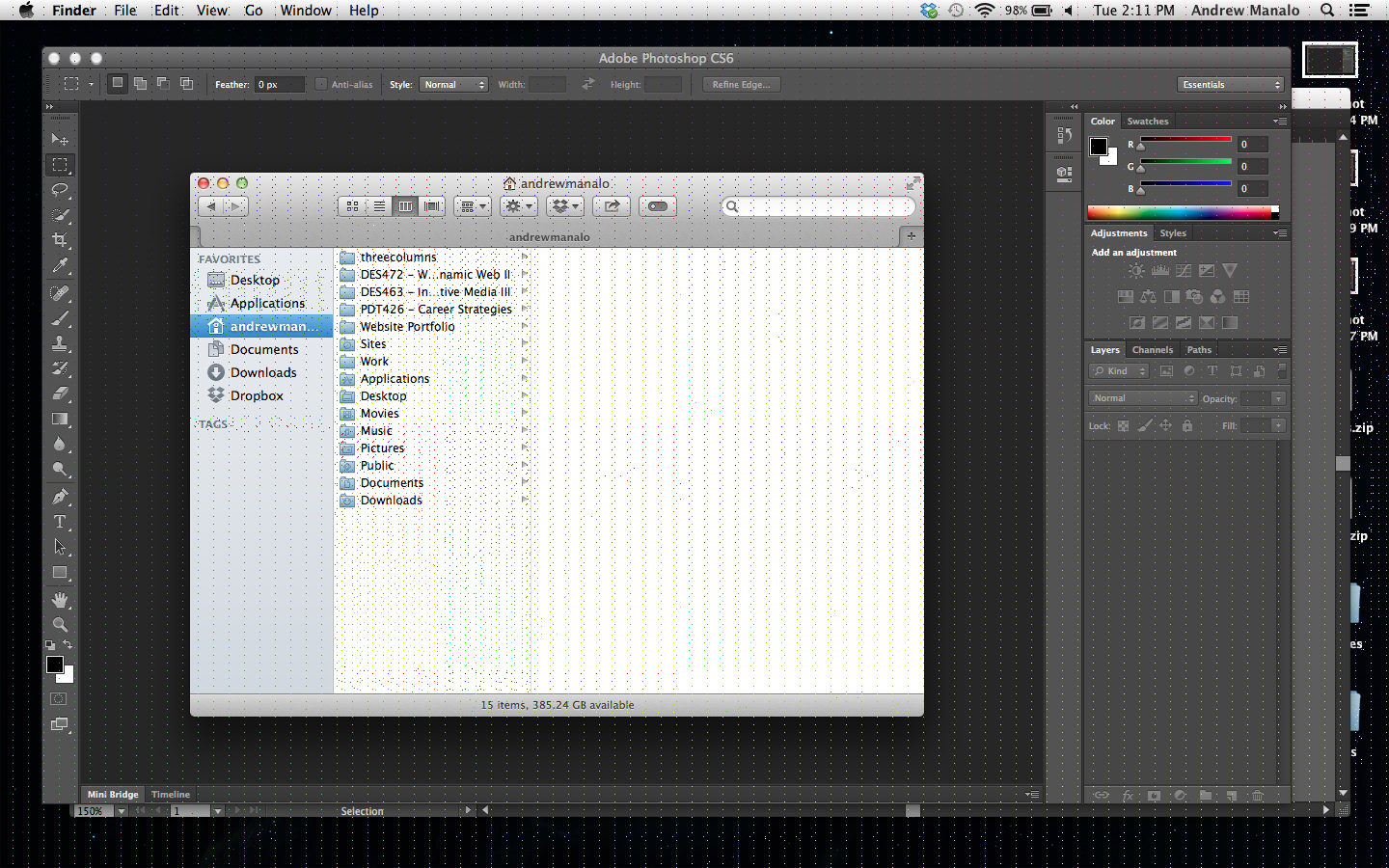
Task: Open the Timeline tab
Action: [x=171, y=795]
